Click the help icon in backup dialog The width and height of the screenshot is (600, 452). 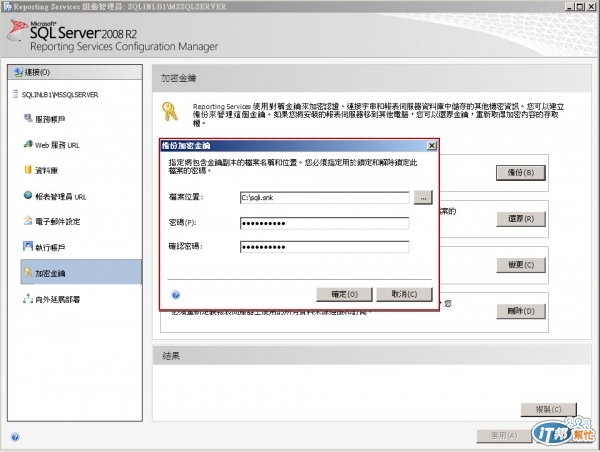[176, 295]
